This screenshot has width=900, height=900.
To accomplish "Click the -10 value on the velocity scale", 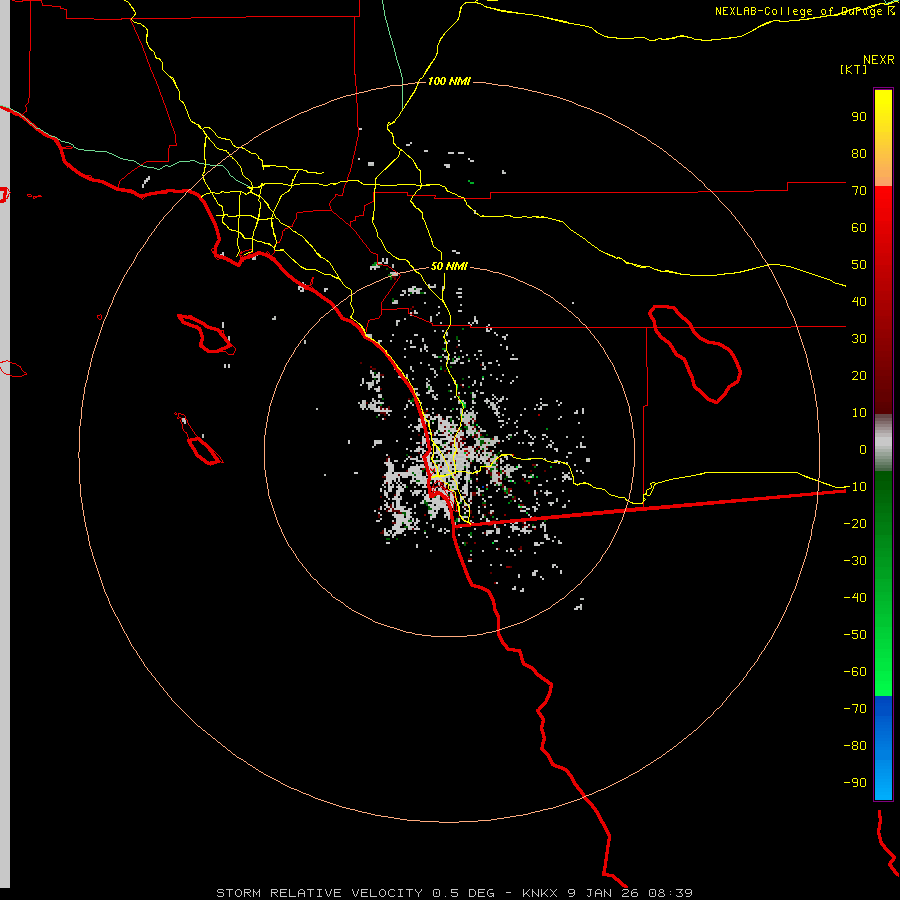I will point(855,487).
